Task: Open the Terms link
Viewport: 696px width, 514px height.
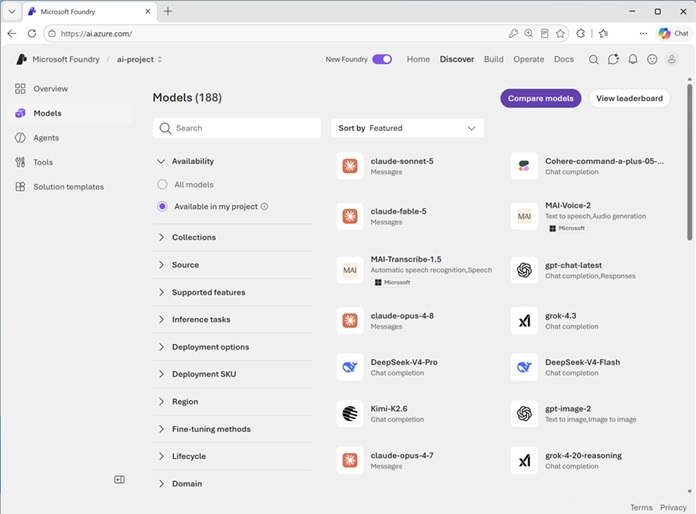Action: [641, 507]
